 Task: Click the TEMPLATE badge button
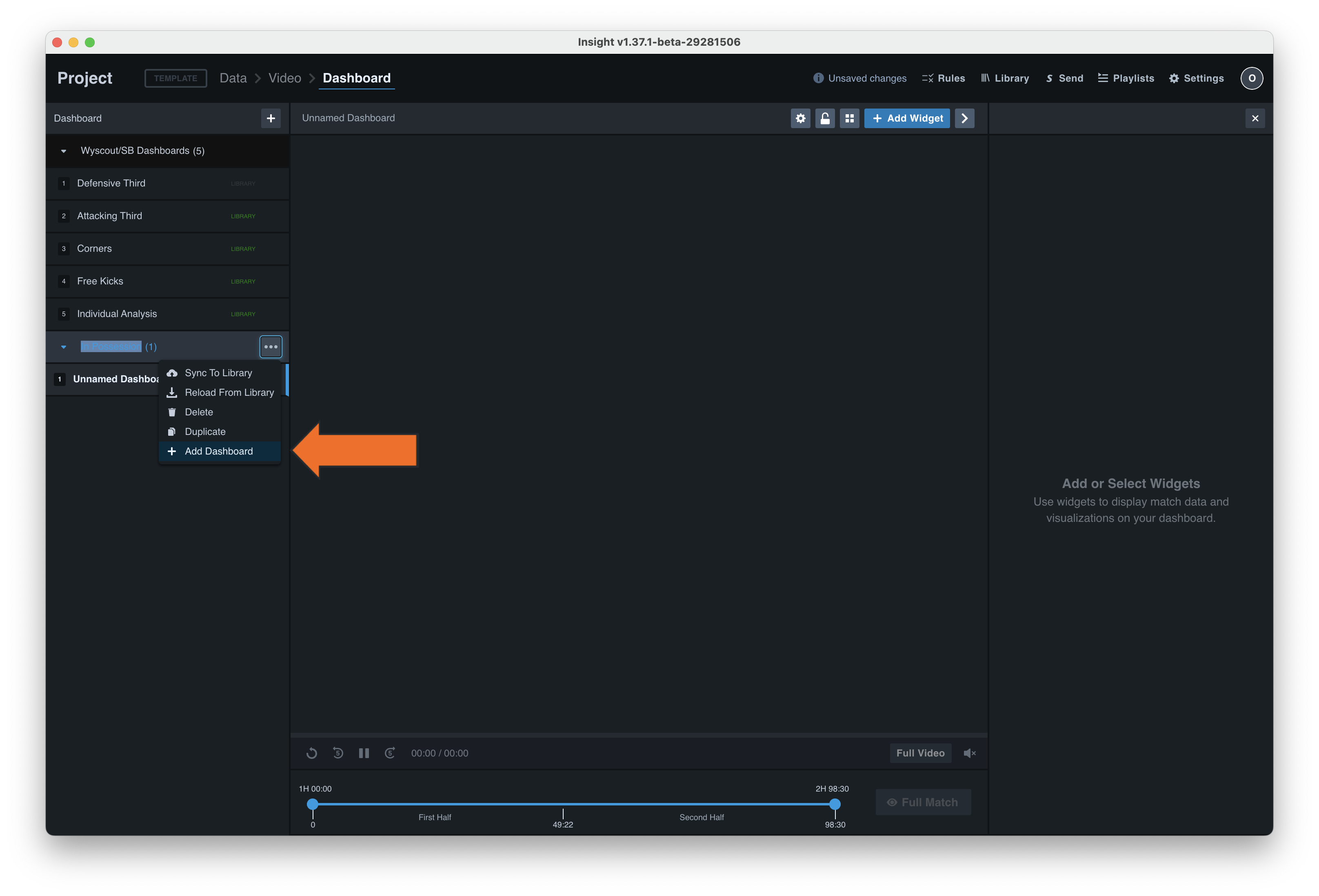176,78
